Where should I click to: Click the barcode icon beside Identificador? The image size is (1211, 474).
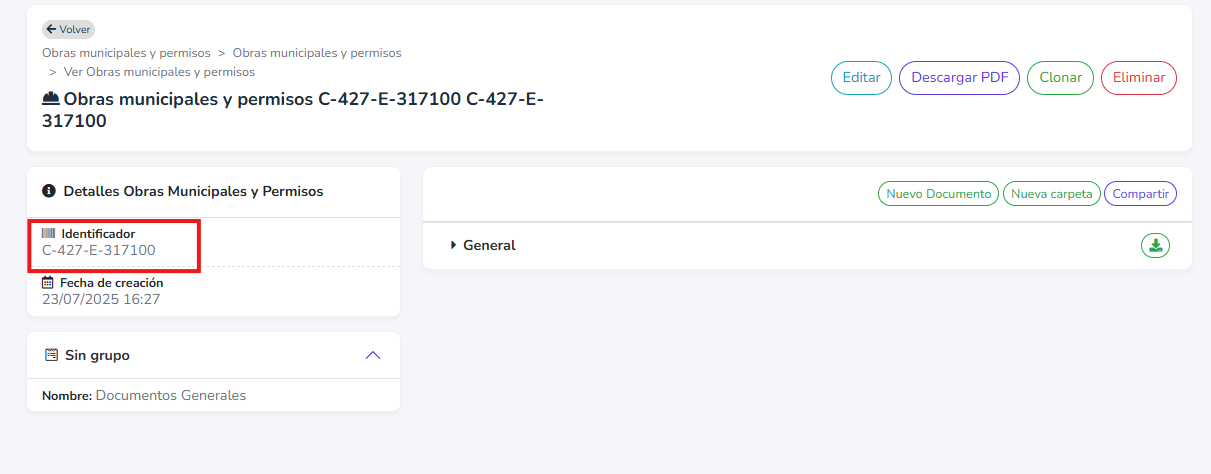(49, 233)
